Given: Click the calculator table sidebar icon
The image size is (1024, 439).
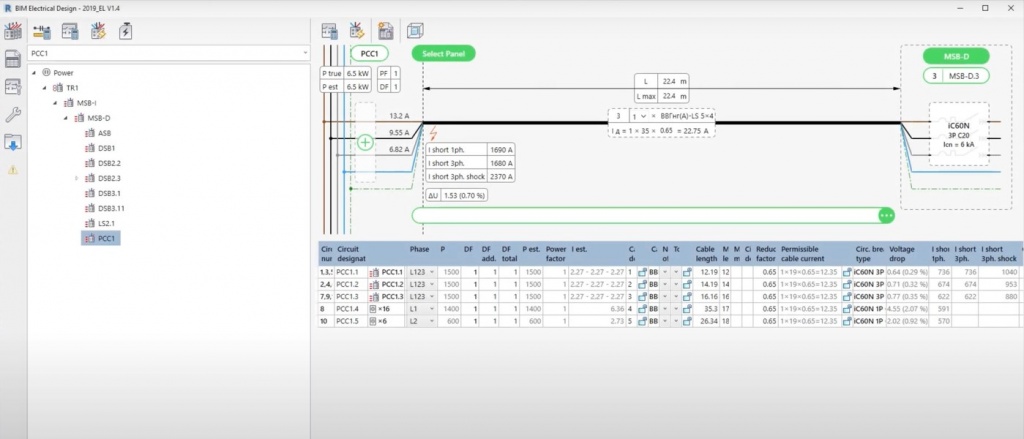Looking at the screenshot, I should [13, 59].
